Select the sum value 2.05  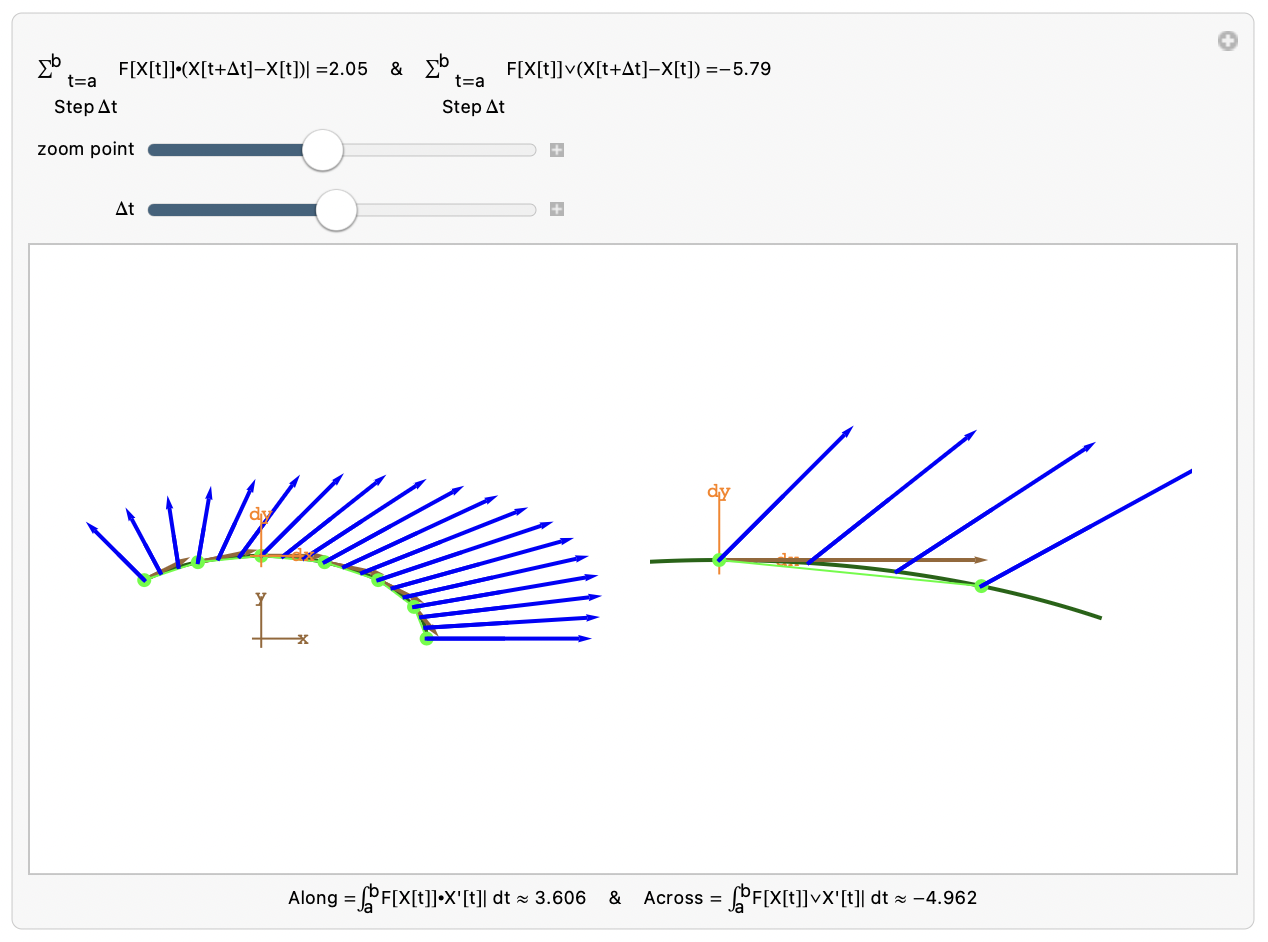pyautogui.click(x=349, y=69)
